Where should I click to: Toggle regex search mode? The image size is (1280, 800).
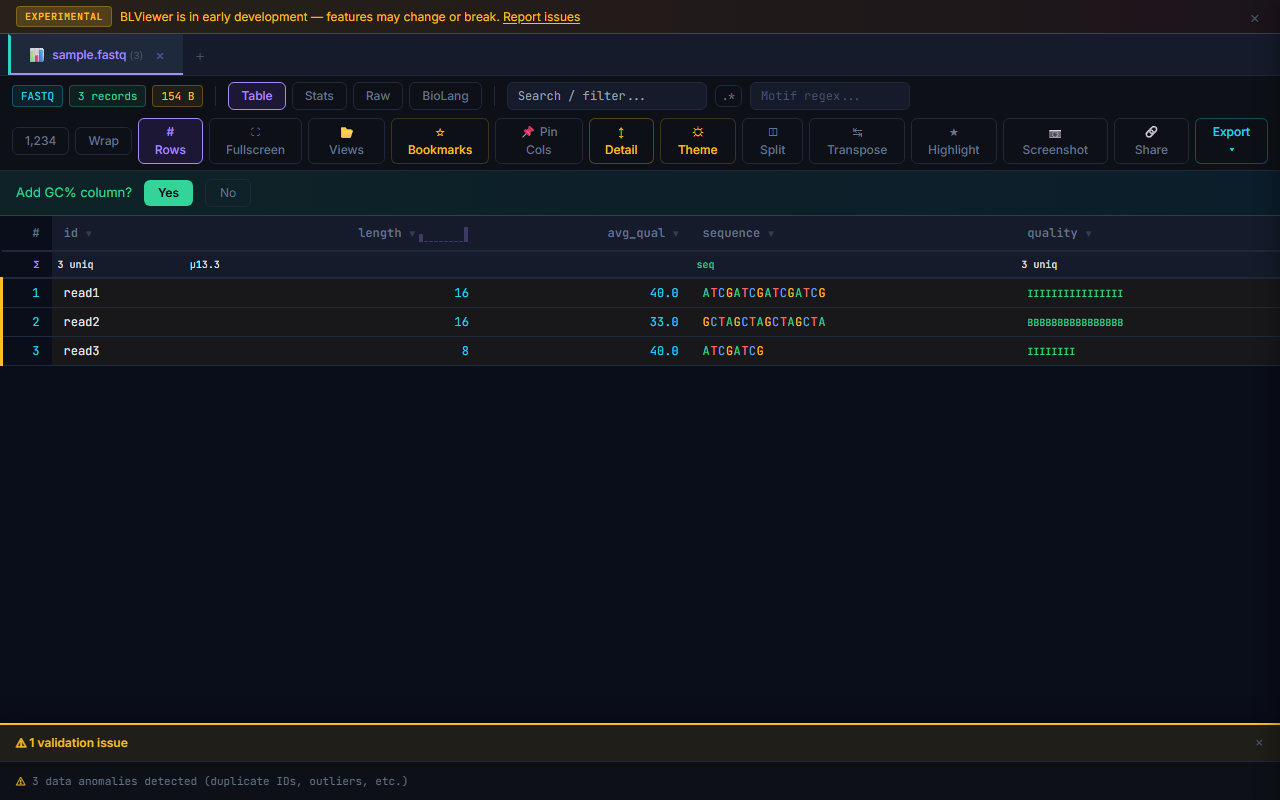coord(728,95)
